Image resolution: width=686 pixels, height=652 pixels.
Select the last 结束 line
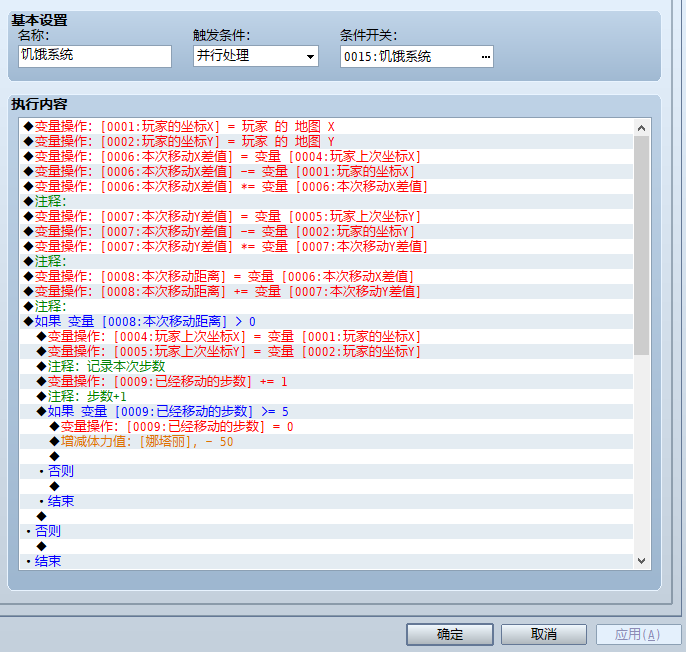(x=326, y=561)
